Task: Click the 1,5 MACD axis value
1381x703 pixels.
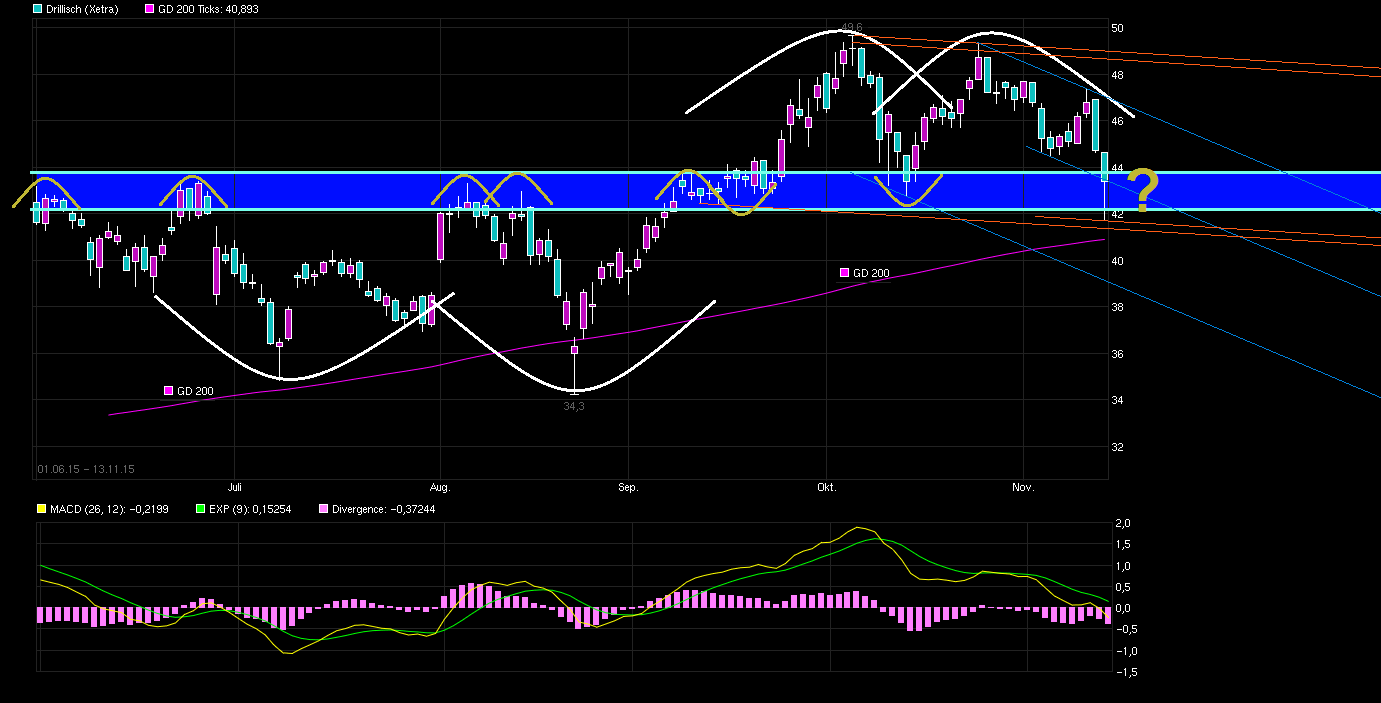Action: [x=1123, y=544]
